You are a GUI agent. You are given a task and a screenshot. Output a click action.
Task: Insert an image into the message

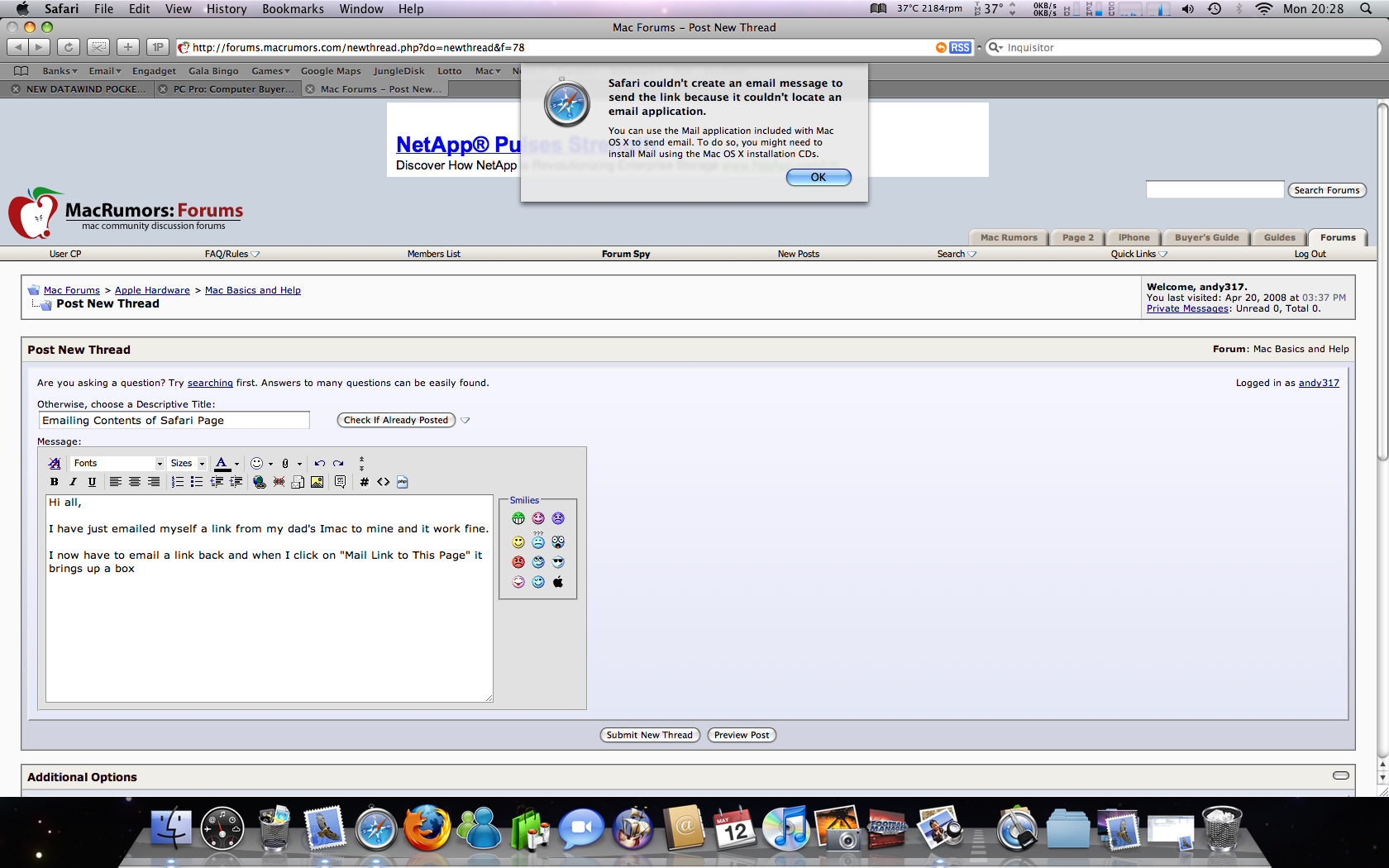tap(317, 482)
